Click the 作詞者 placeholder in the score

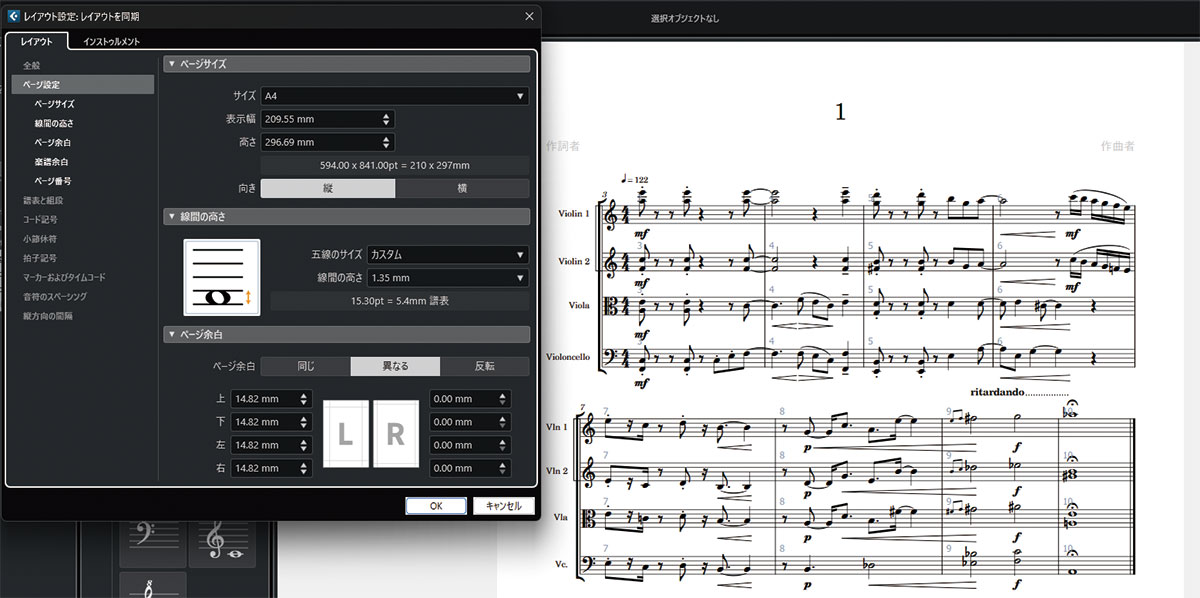(x=563, y=146)
